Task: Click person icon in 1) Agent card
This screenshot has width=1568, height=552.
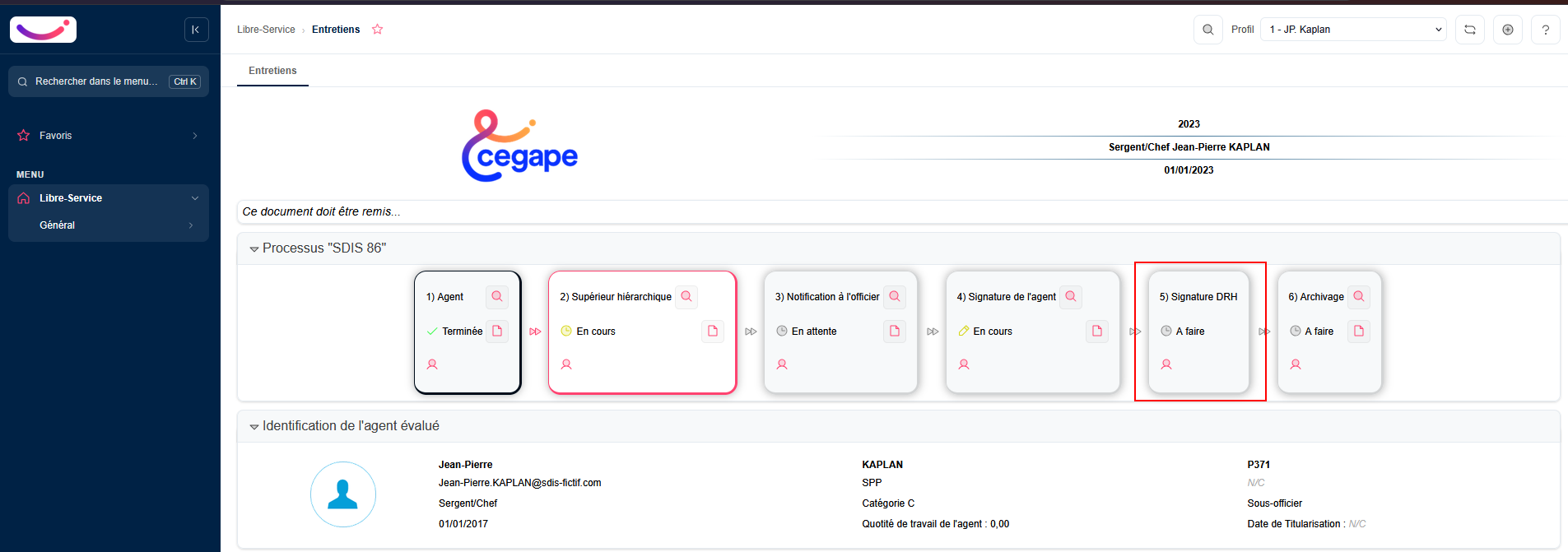Action: (432, 364)
